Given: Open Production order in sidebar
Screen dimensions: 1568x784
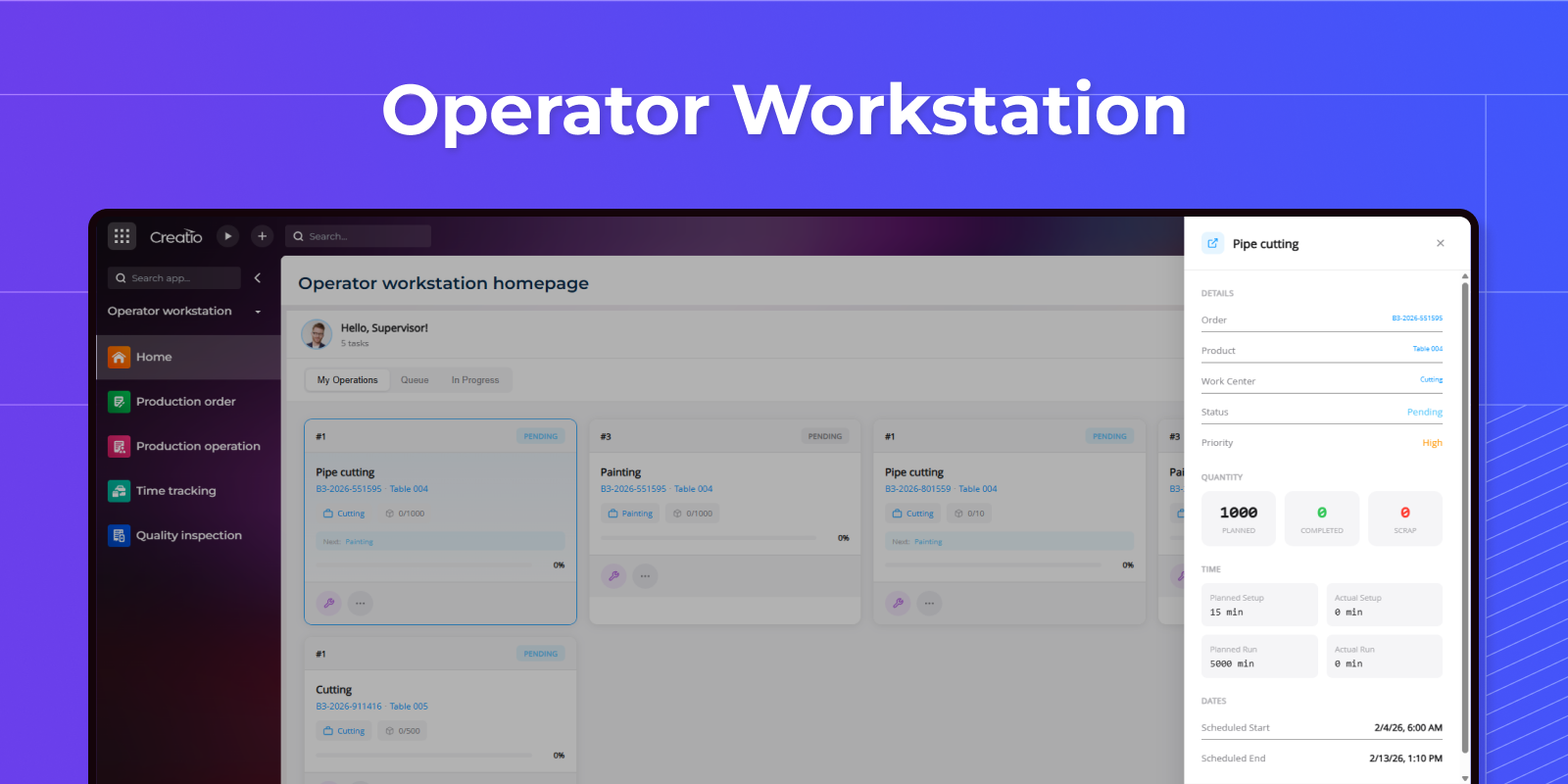Looking at the screenshot, I should click(185, 402).
